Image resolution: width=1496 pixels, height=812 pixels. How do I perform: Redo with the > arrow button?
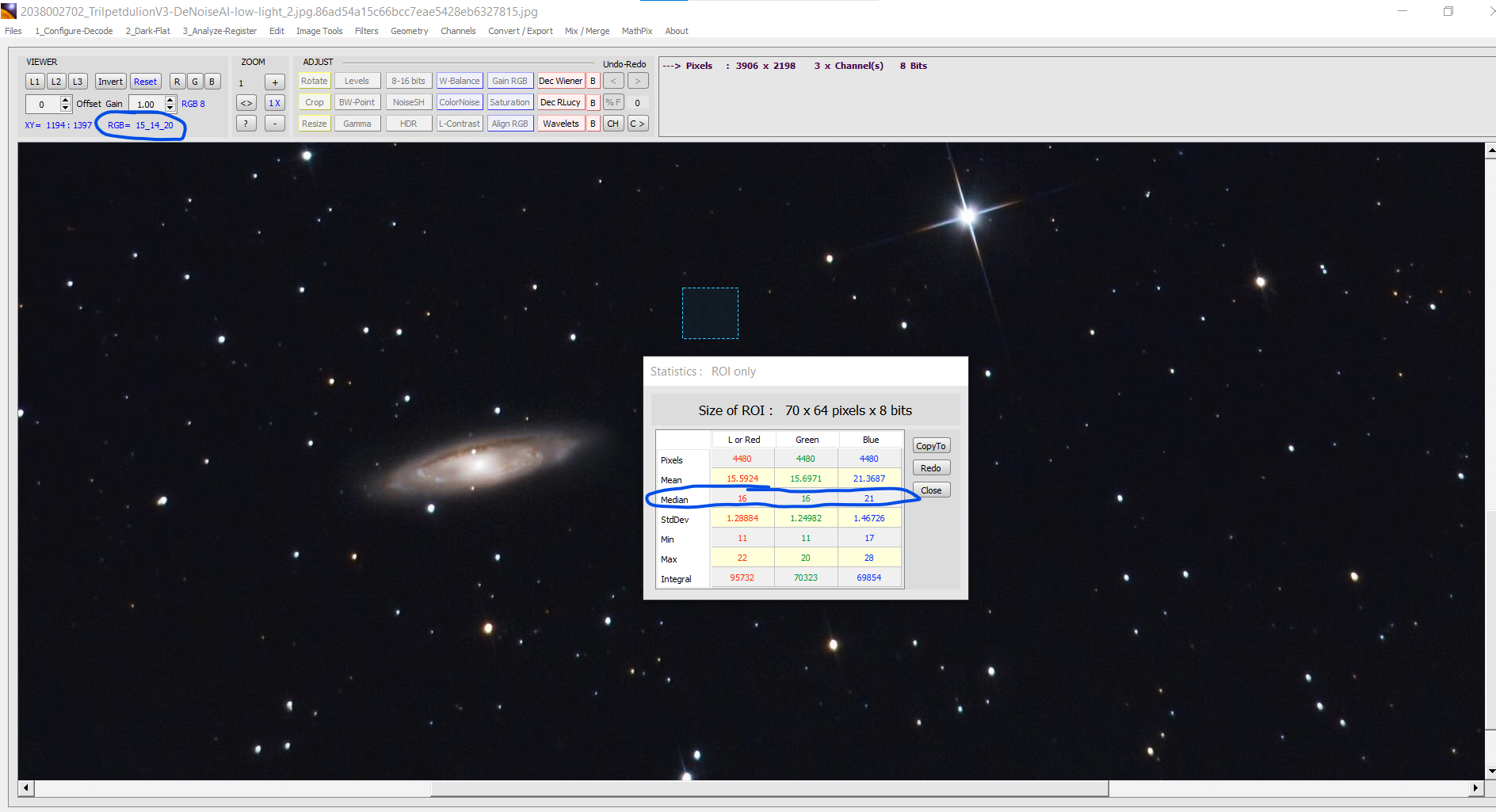pyautogui.click(x=638, y=81)
